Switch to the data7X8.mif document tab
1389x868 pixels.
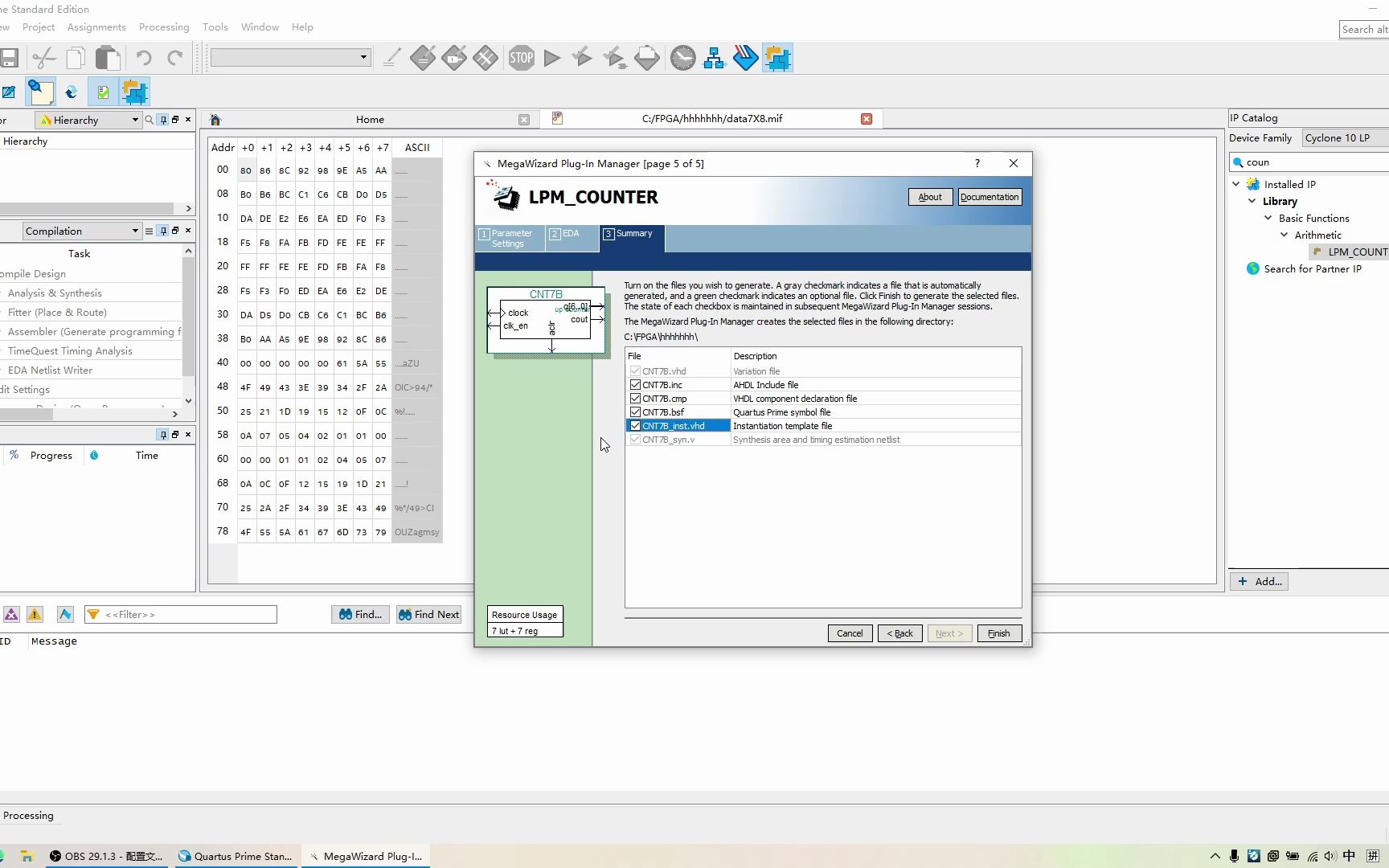(711, 119)
